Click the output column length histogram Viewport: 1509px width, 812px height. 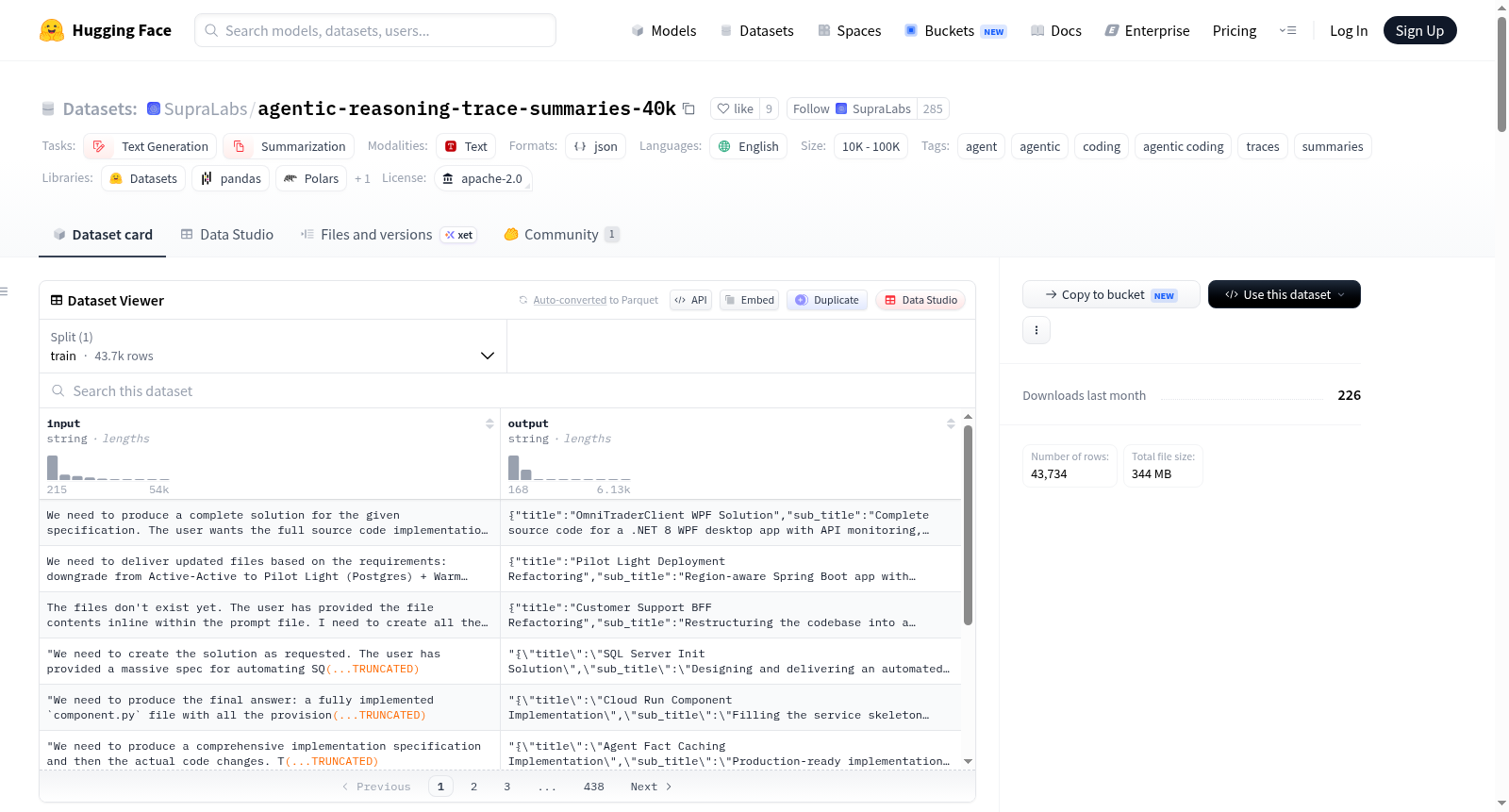click(x=569, y=468)
